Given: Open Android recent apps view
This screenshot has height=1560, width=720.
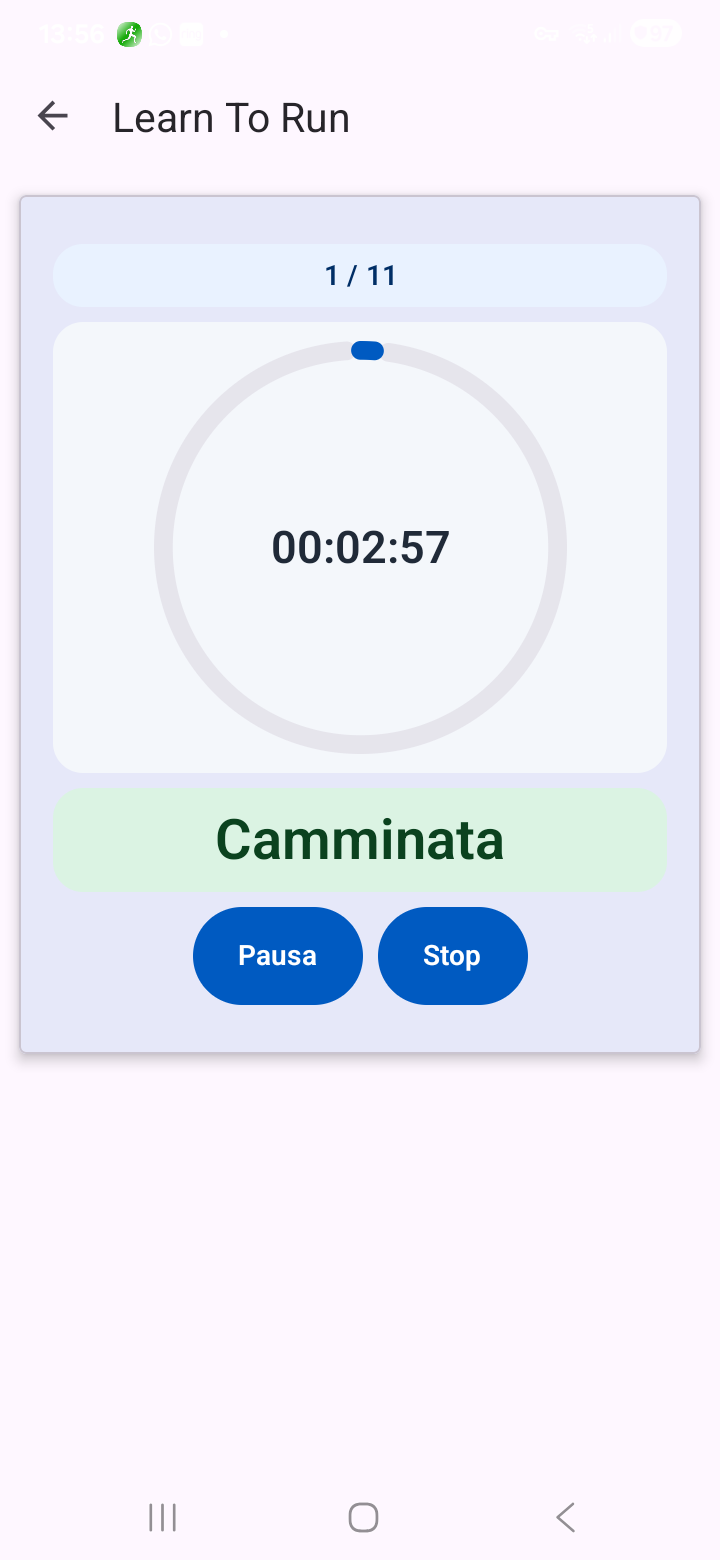Looking at the screenshot, I should (162, 1517).
